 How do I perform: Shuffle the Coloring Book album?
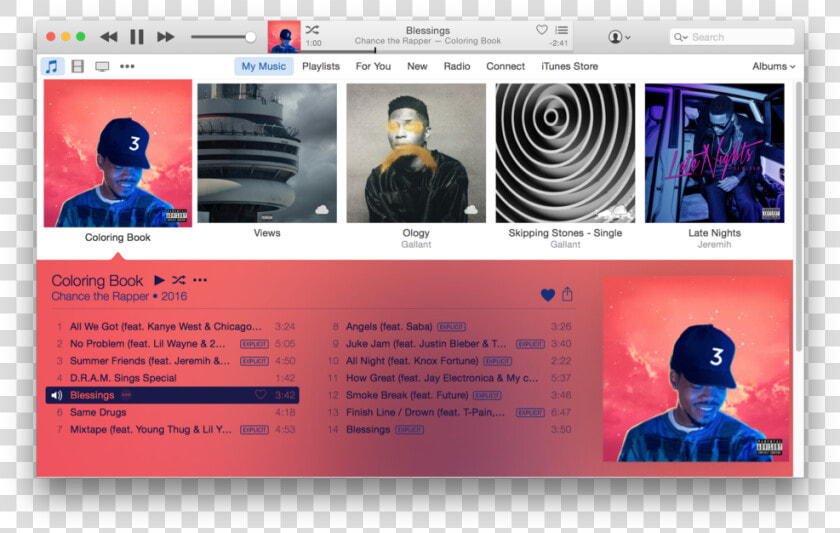click(x=179, y=280)
